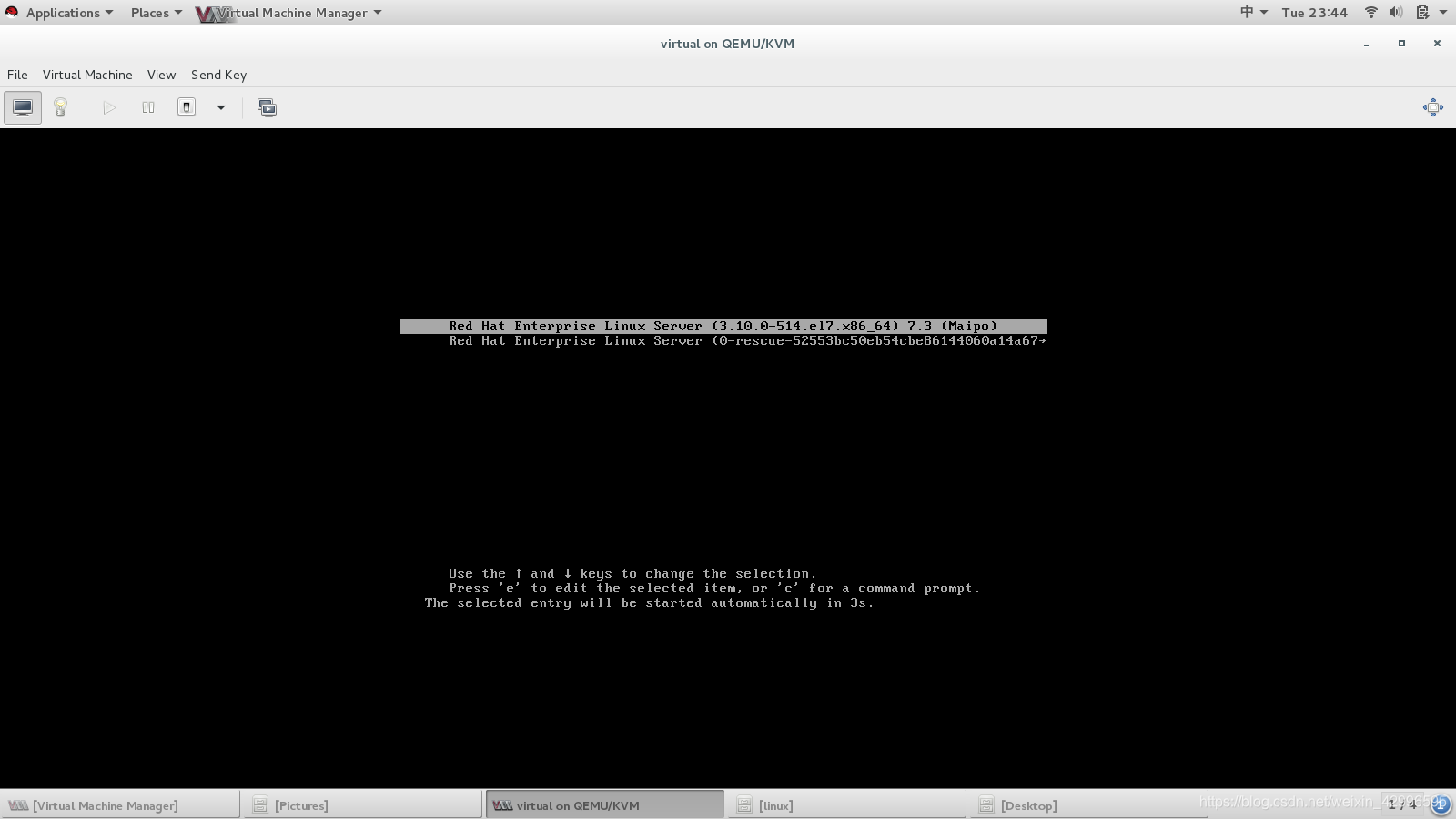Screen dimensions: 1456x819
Task: Switch to Pictures taskbar window
Action: (x=362, y=804)
